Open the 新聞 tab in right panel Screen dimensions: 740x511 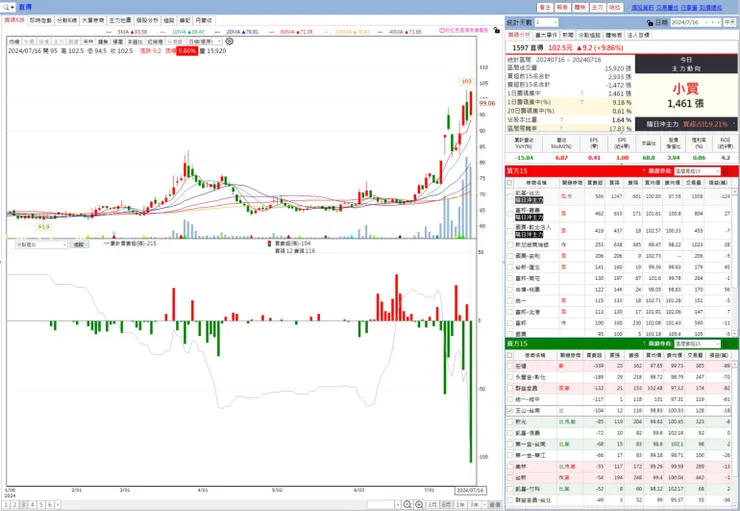[568, 35]
